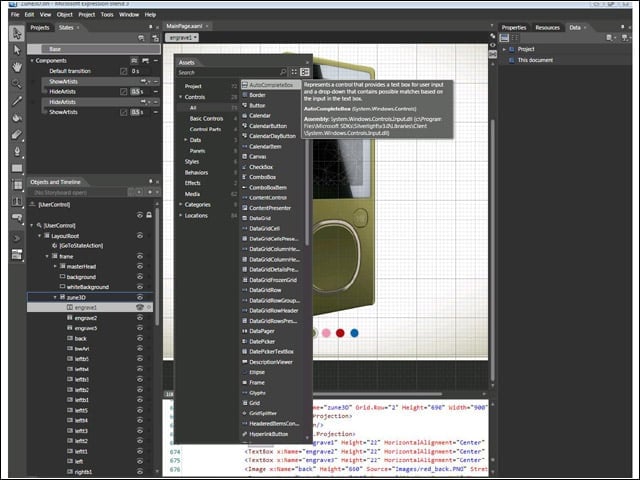Select the Paint Bucket tool
This screenshot has width=640, height=480.
tap(17, 118)
